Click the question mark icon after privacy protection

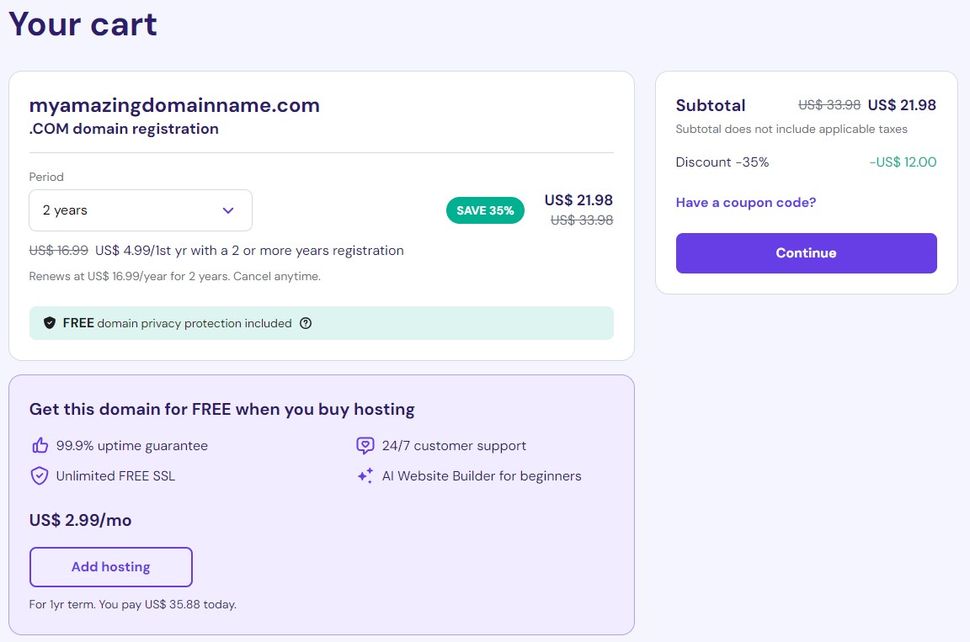click(x=305, y=323)
